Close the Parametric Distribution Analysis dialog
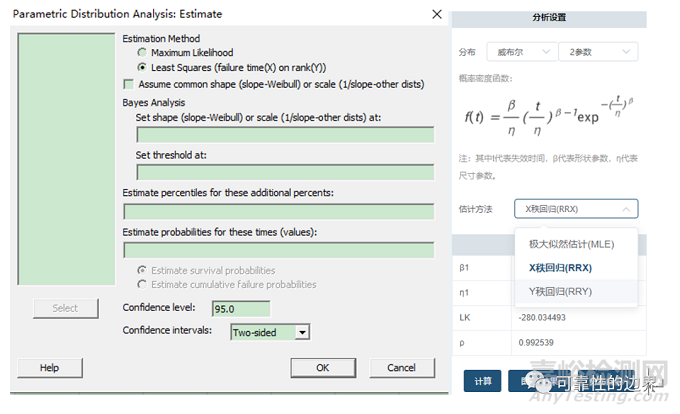 click(436, 14)
